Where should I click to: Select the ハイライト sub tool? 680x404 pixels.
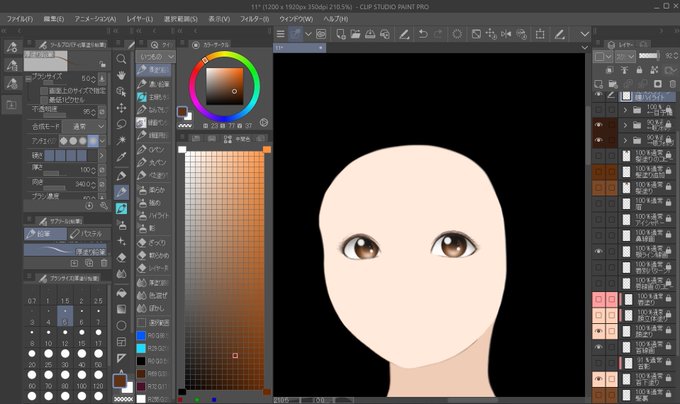click(x=154, y=215)
